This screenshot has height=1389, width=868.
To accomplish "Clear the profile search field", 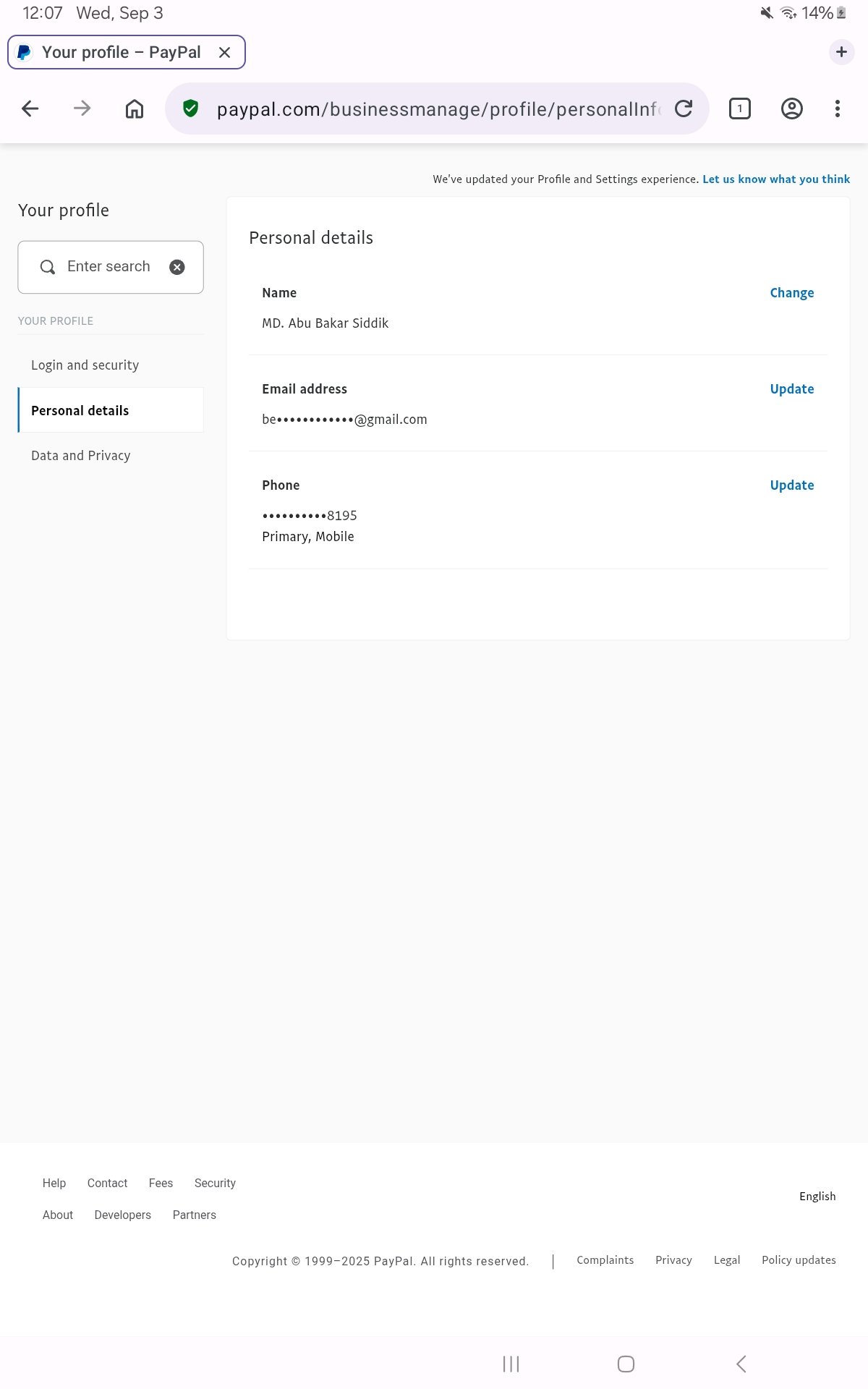I will [x=177, y=268].
